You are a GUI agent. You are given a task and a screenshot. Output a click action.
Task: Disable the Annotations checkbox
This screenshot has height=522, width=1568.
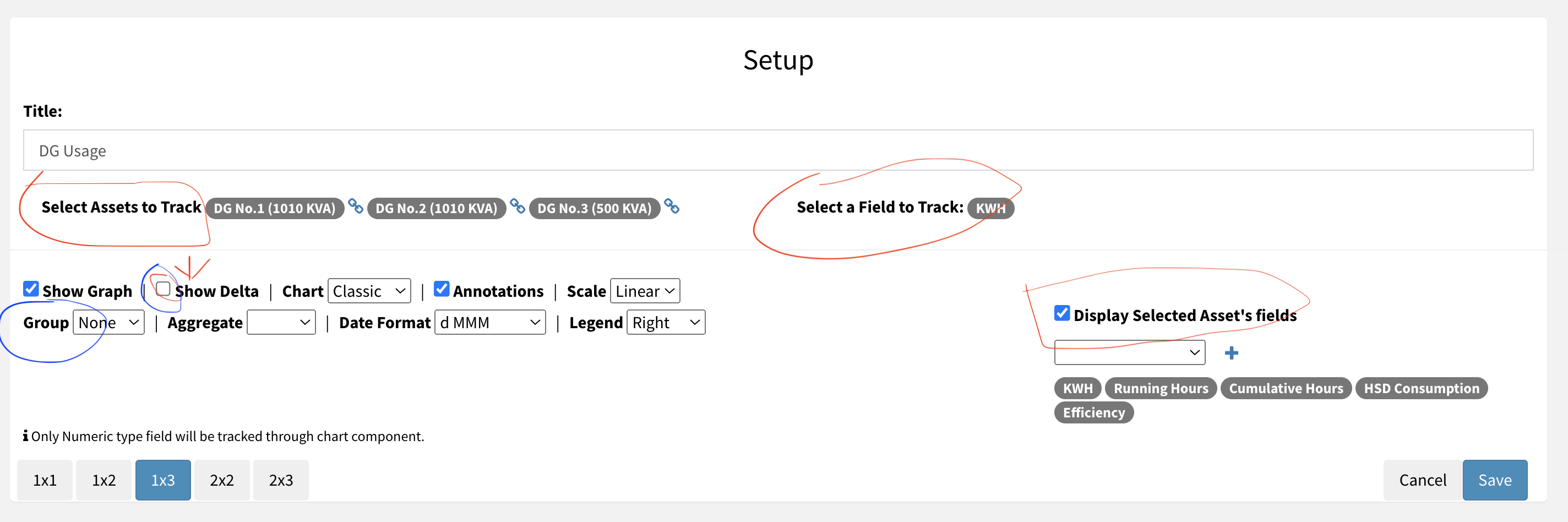442,288
